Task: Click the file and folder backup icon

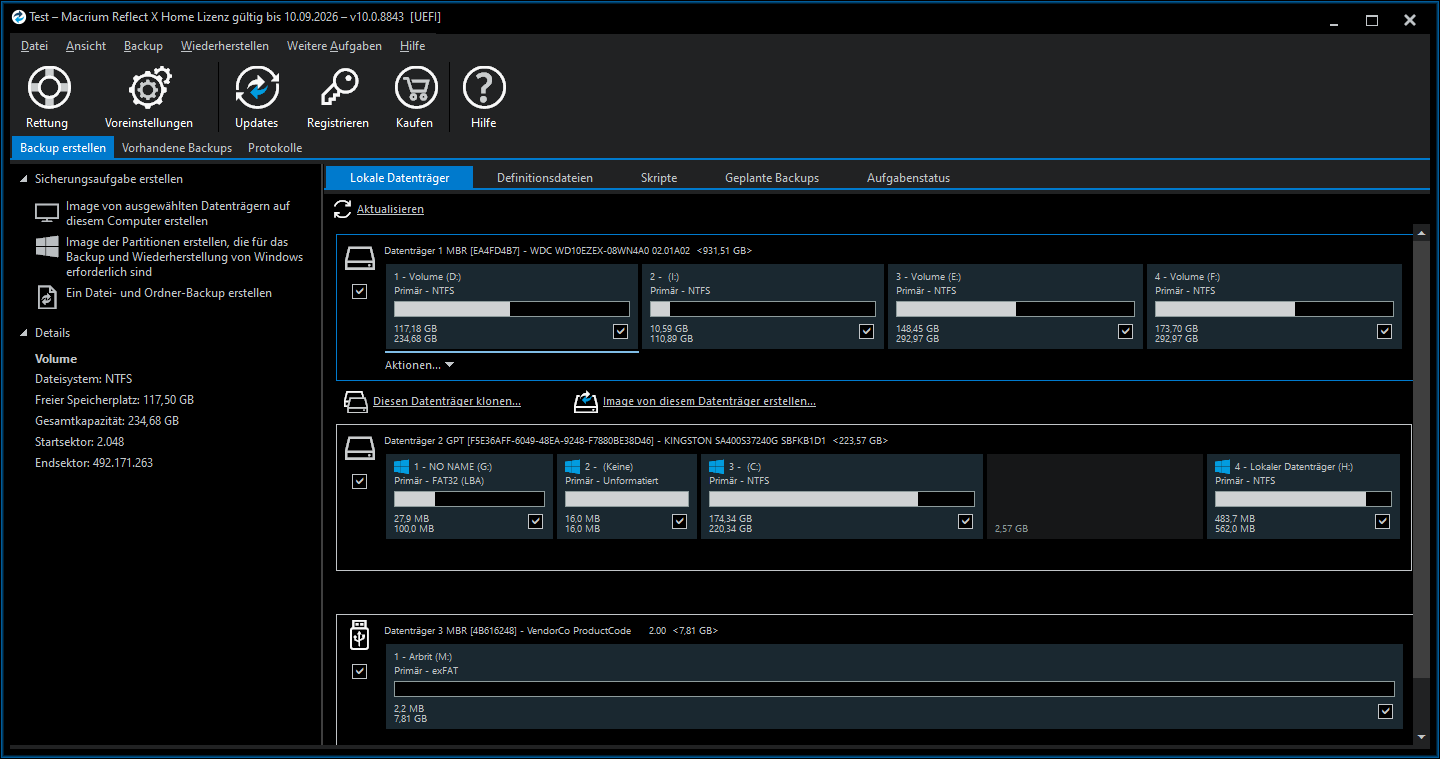Action: pos(47,296)
